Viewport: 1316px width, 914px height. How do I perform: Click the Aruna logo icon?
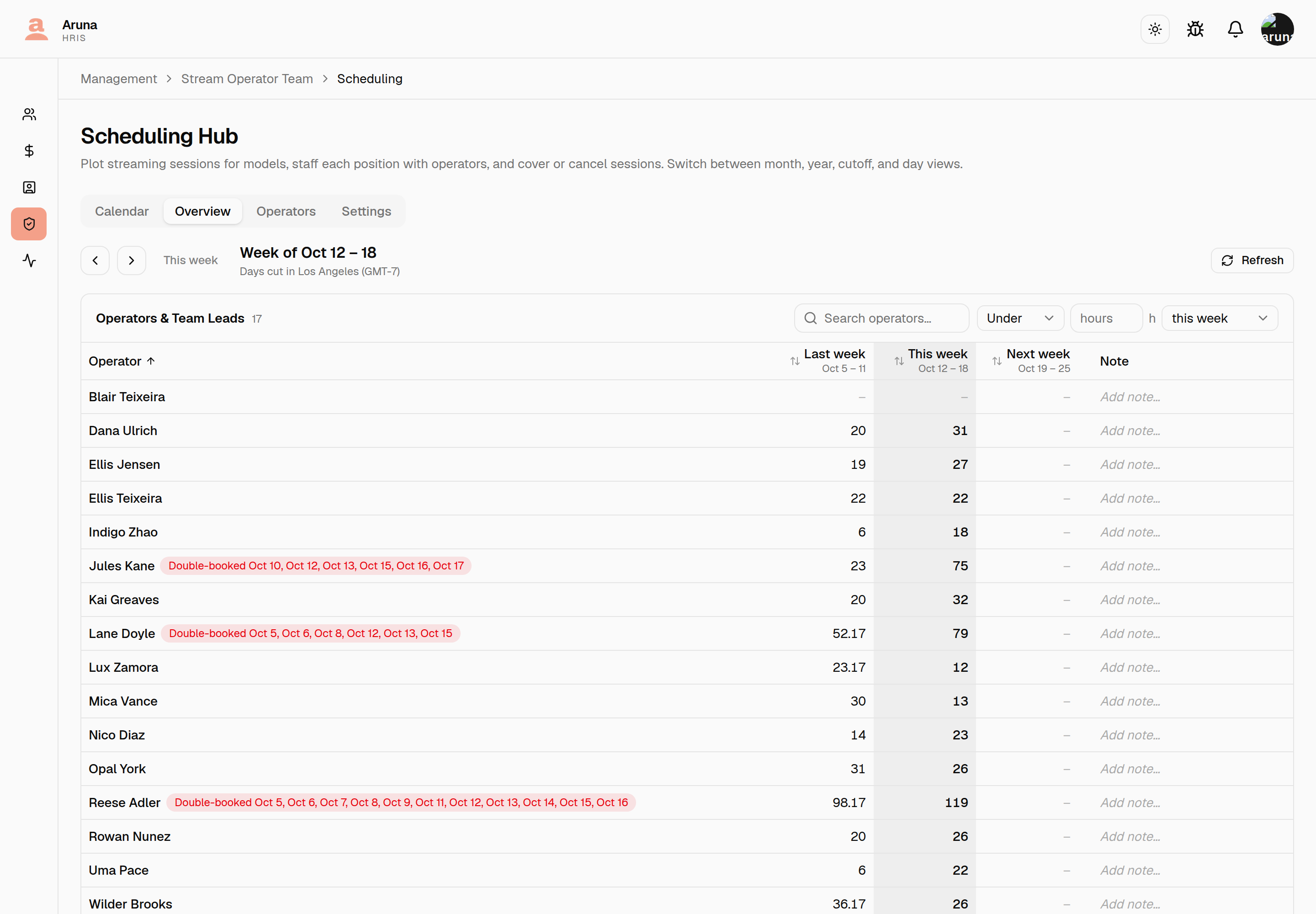click(x=36, y=29)
